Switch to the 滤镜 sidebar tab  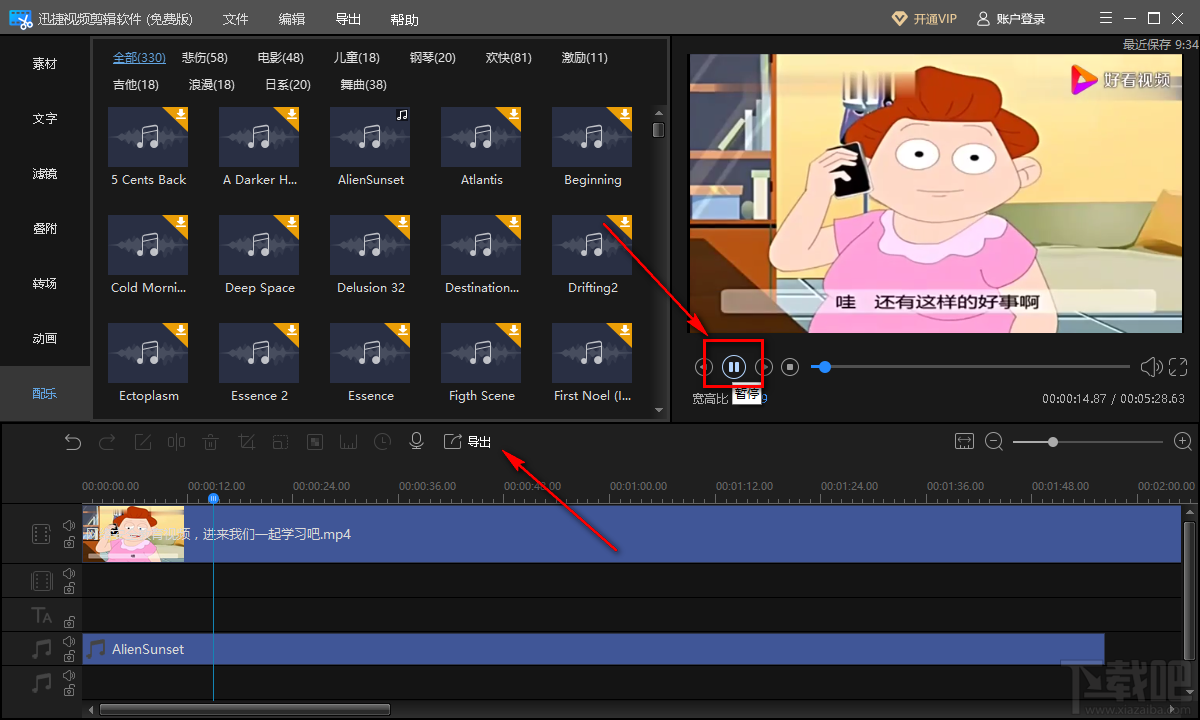click(x=45, y=174)
